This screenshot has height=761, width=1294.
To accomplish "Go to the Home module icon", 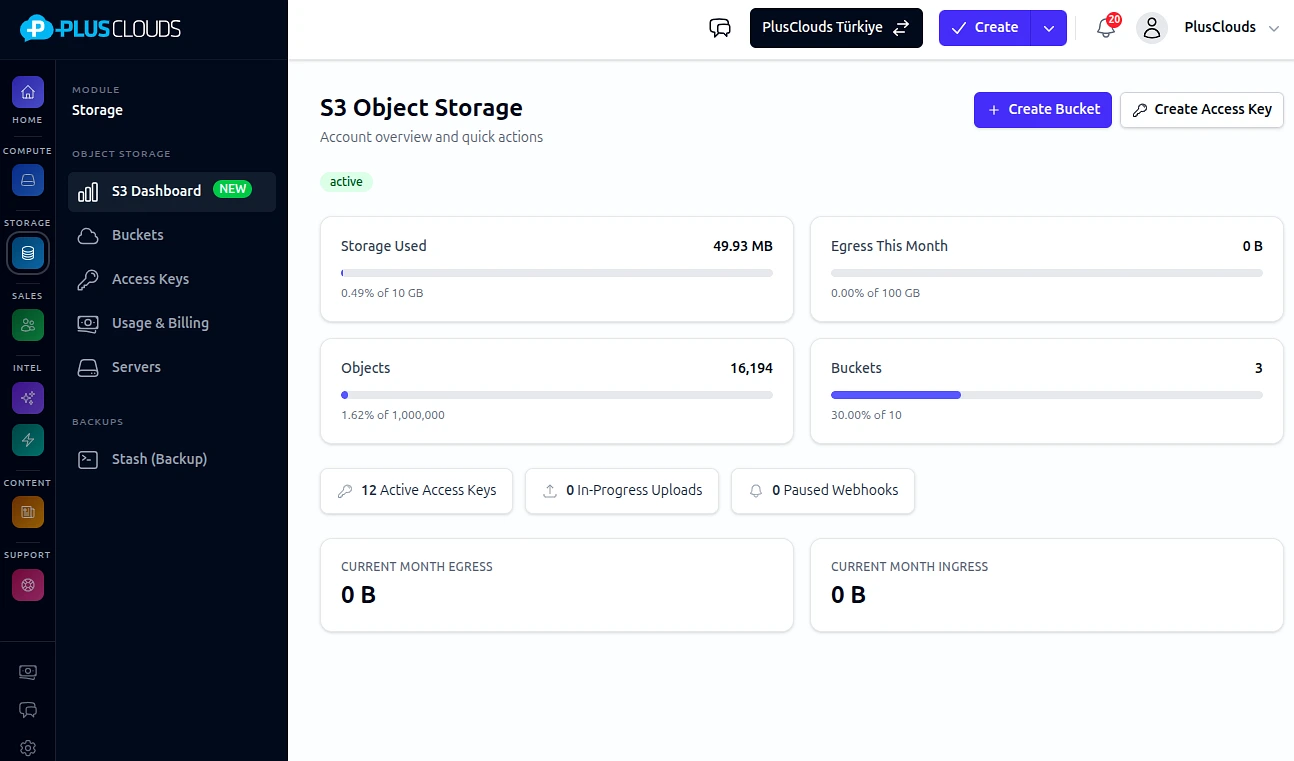I will pos(28,92).
